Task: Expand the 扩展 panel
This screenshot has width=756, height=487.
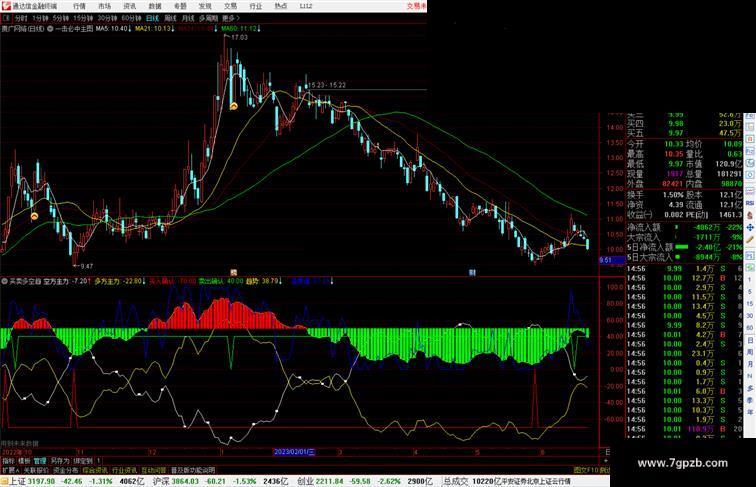Action: click(11, 470)
